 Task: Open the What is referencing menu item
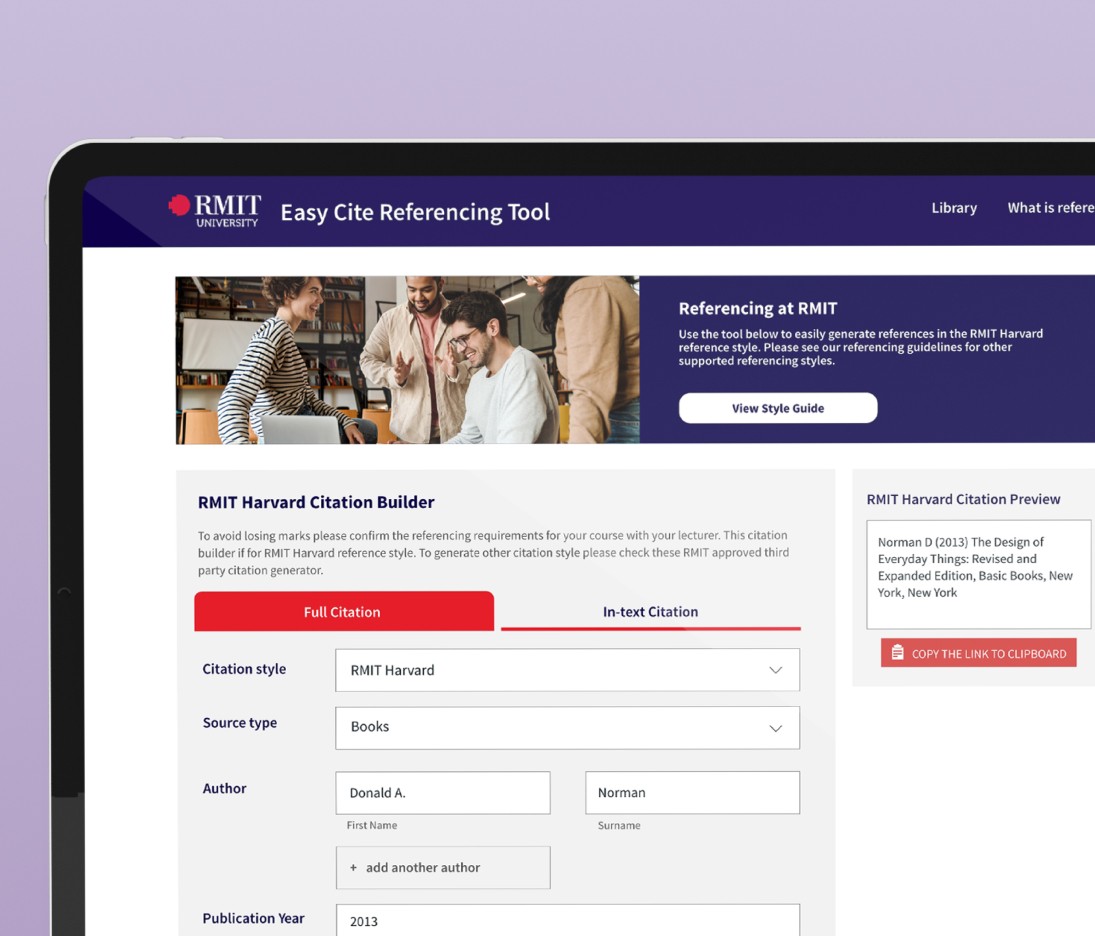[x=1051, y=207]
